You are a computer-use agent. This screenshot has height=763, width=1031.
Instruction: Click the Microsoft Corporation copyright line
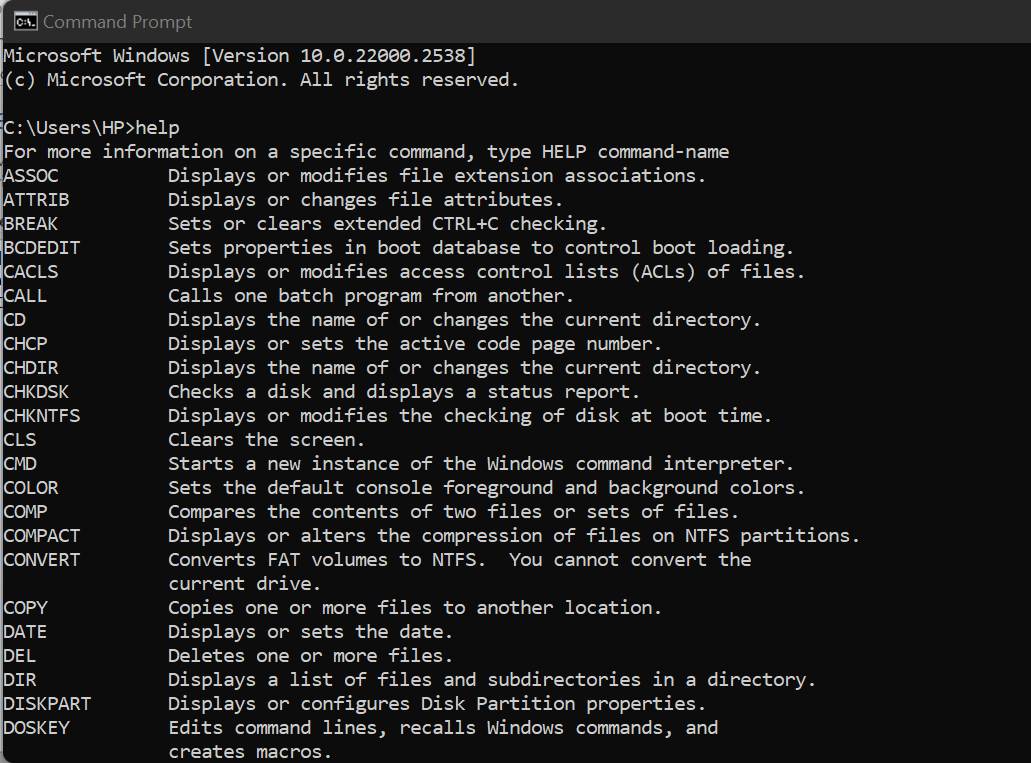[x=260, y=79]
